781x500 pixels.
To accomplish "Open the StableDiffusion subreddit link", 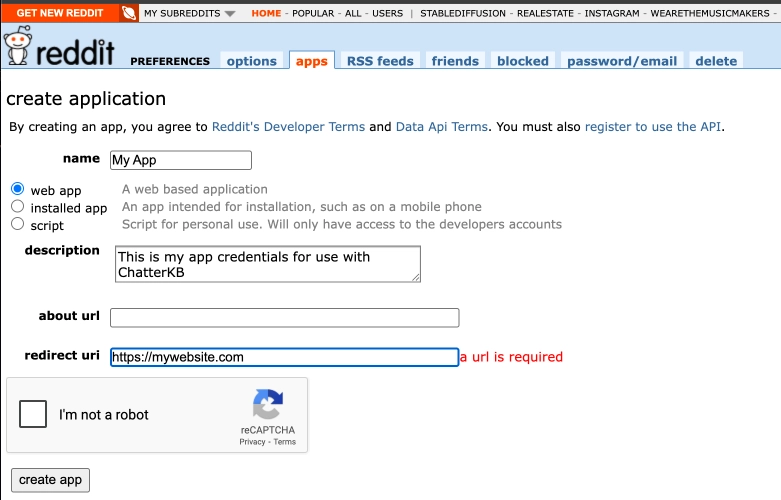I will [x=463, y=13].
